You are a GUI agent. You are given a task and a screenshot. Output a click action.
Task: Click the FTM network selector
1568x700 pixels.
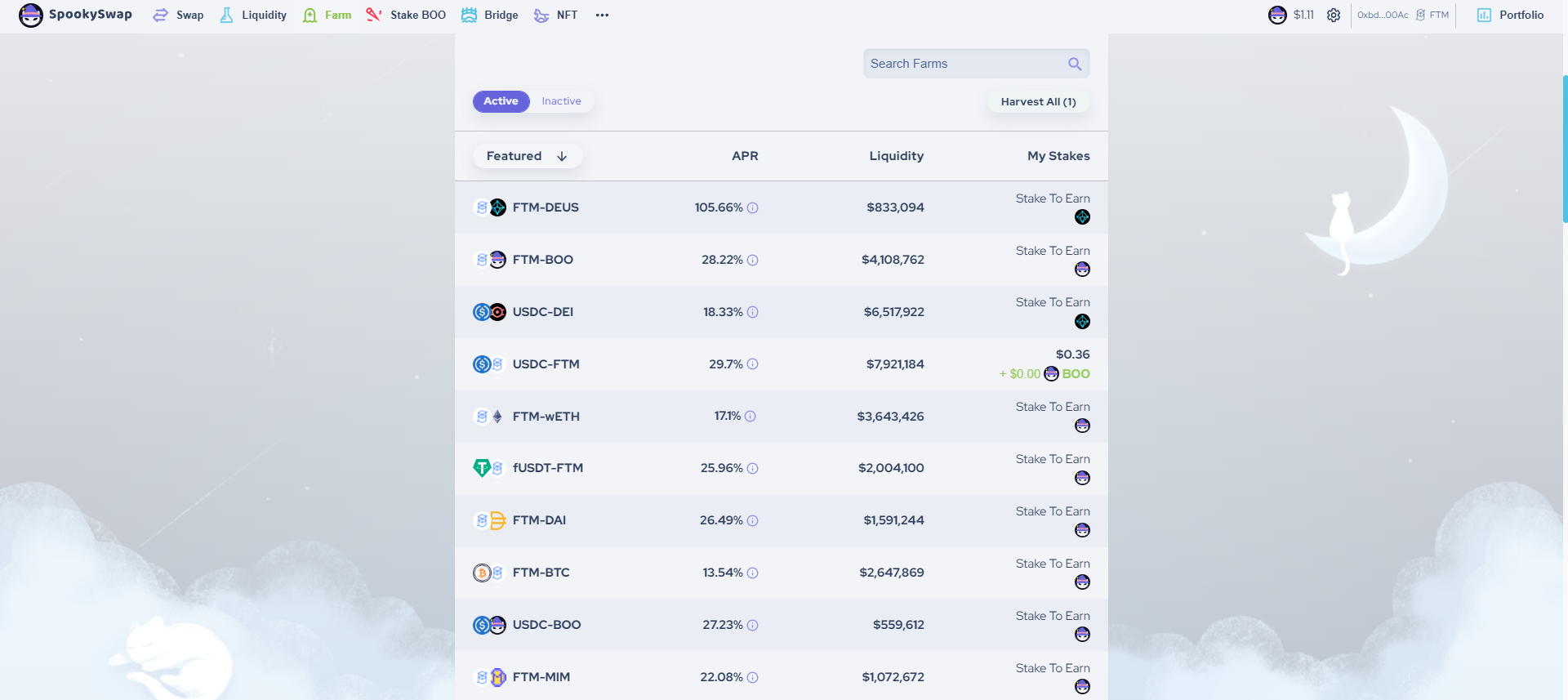[x=1432, y=15]
